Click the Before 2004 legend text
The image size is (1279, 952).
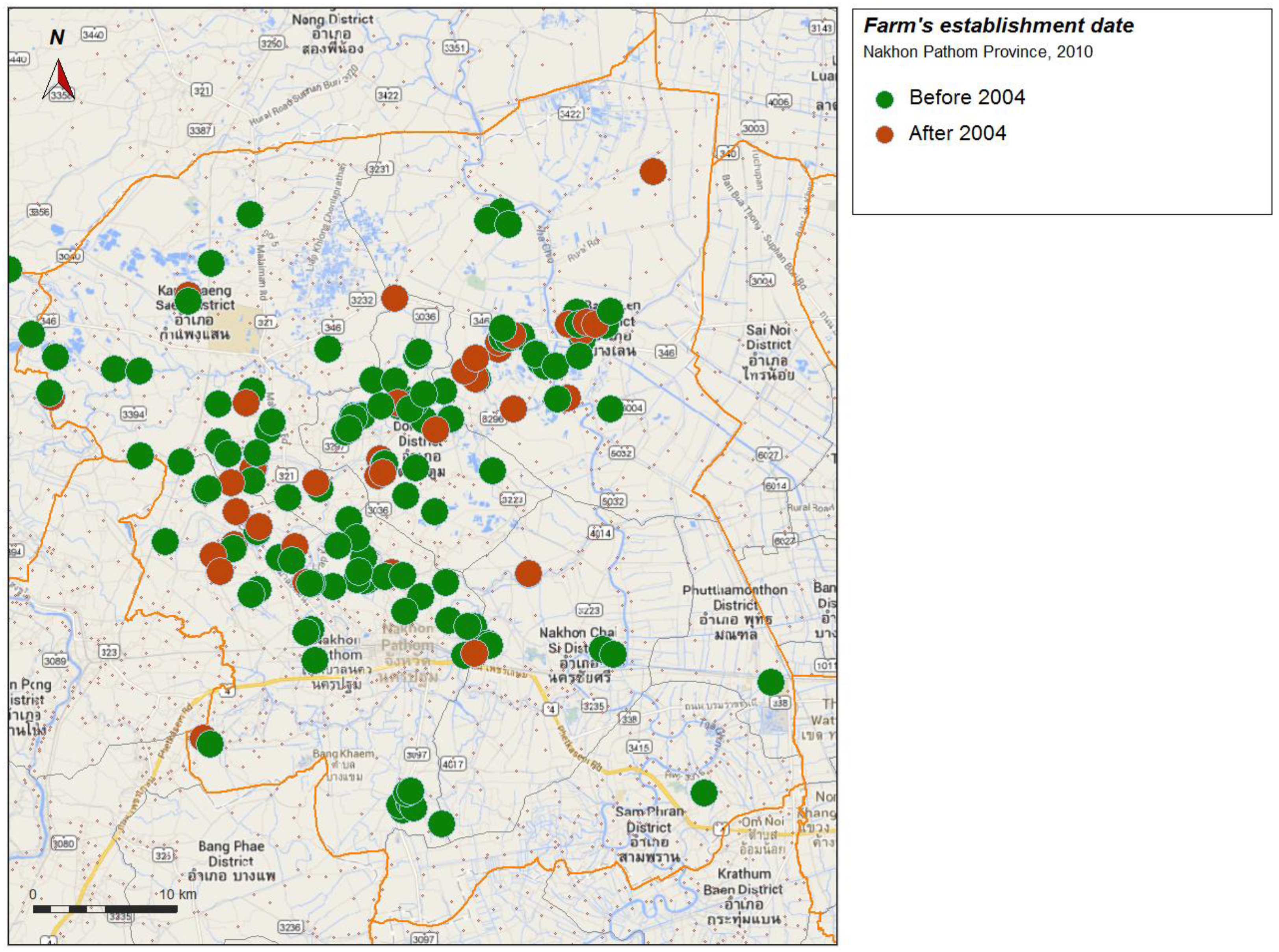(x=967, y=97)
